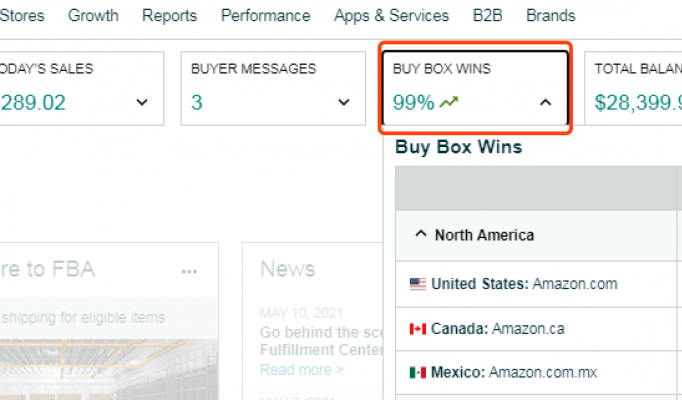Click the green upward trend arrow icon
This screenshot has width=682, height=400.
tap(449, 102)
